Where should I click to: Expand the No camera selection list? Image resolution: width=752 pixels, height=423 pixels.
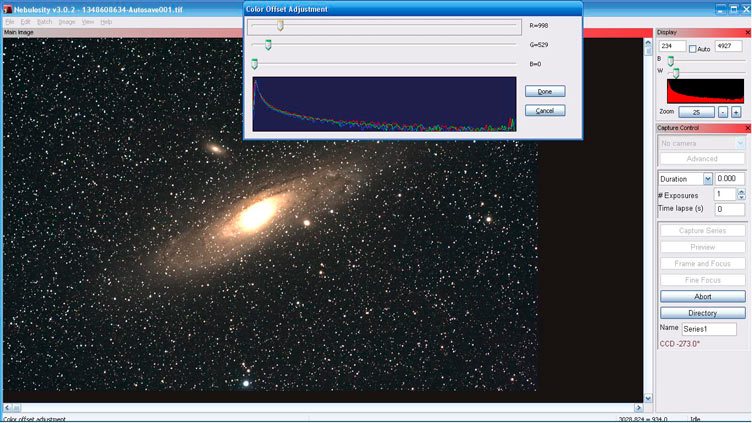click(x=740, y=144)
